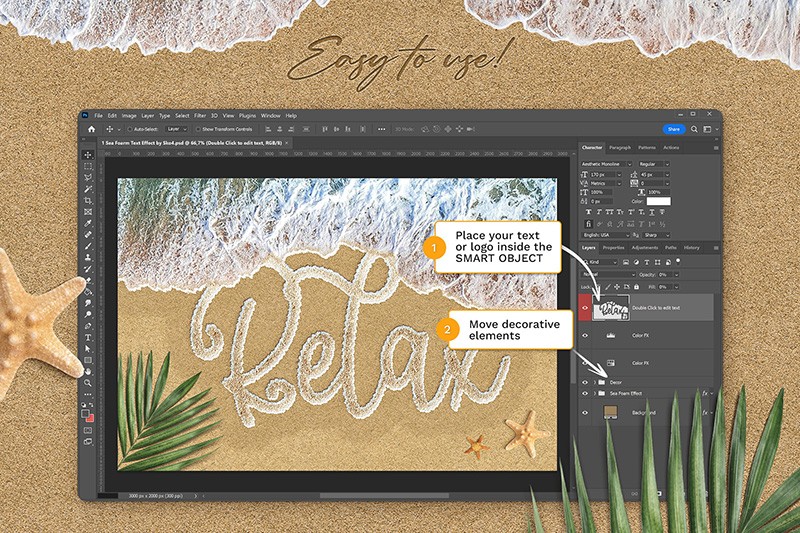Enable Show Transform Controls checkbox
Screen dimensions: 800x533
197,129
